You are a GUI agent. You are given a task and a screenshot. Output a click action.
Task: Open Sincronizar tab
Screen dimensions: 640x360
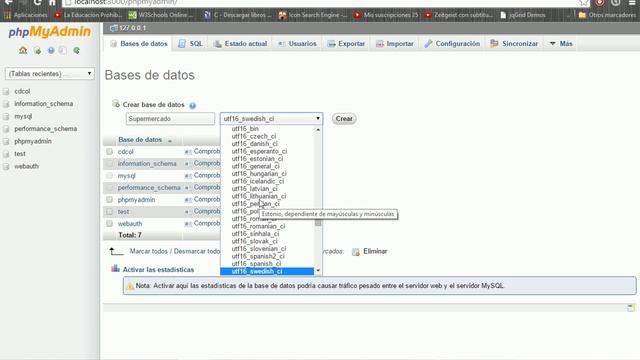pos(514,44)
